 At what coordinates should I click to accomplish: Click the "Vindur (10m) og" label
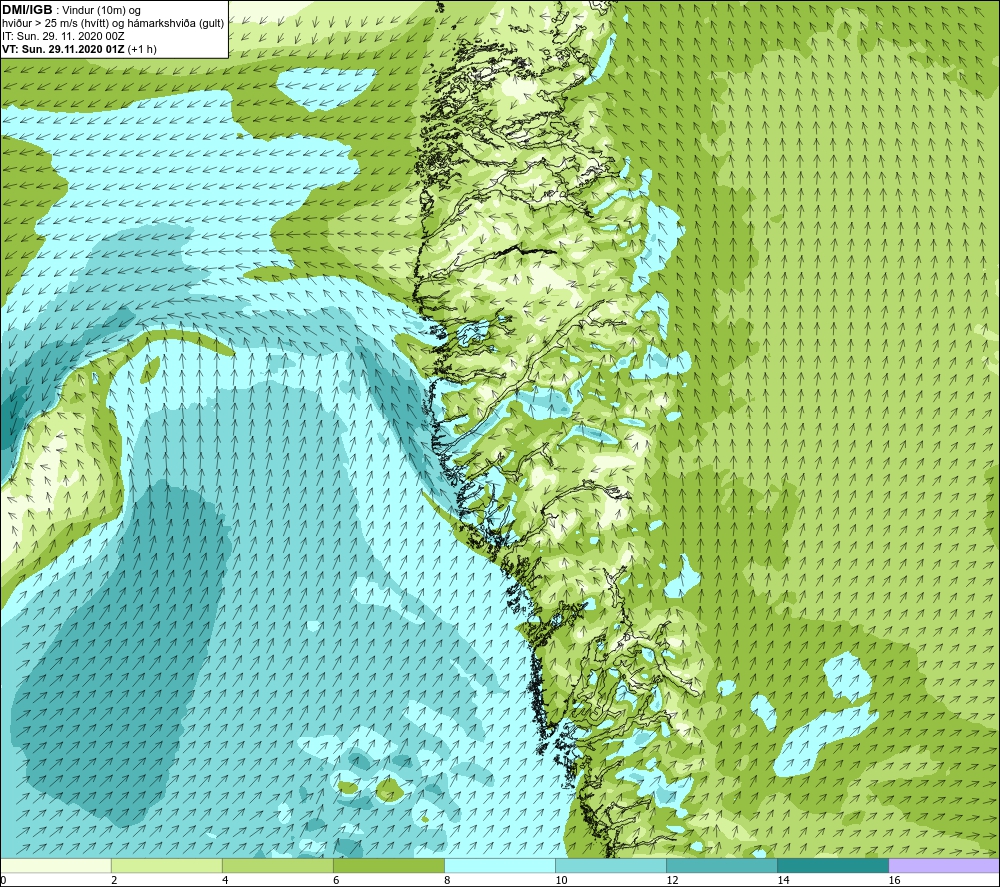101,11
